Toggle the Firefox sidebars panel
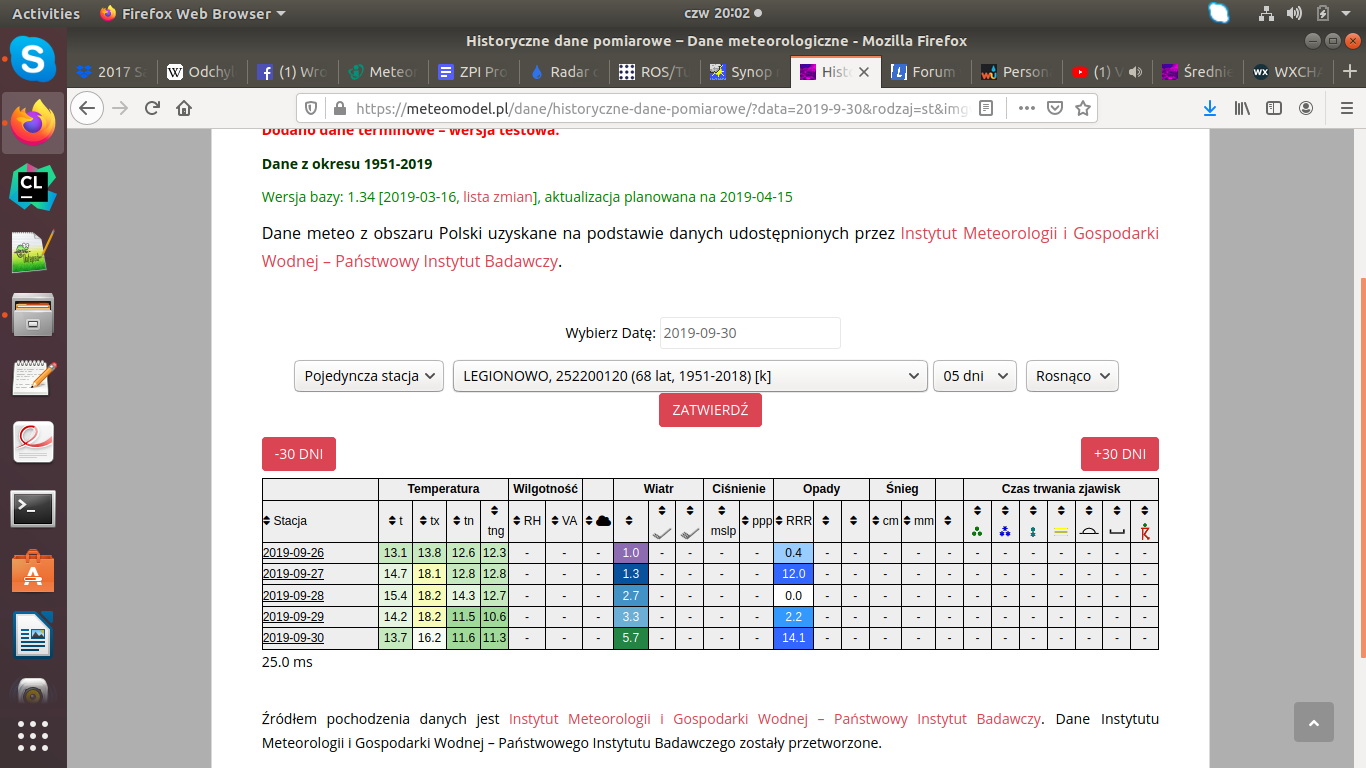The image size is (1366, 768). (x=1273, y=108)
